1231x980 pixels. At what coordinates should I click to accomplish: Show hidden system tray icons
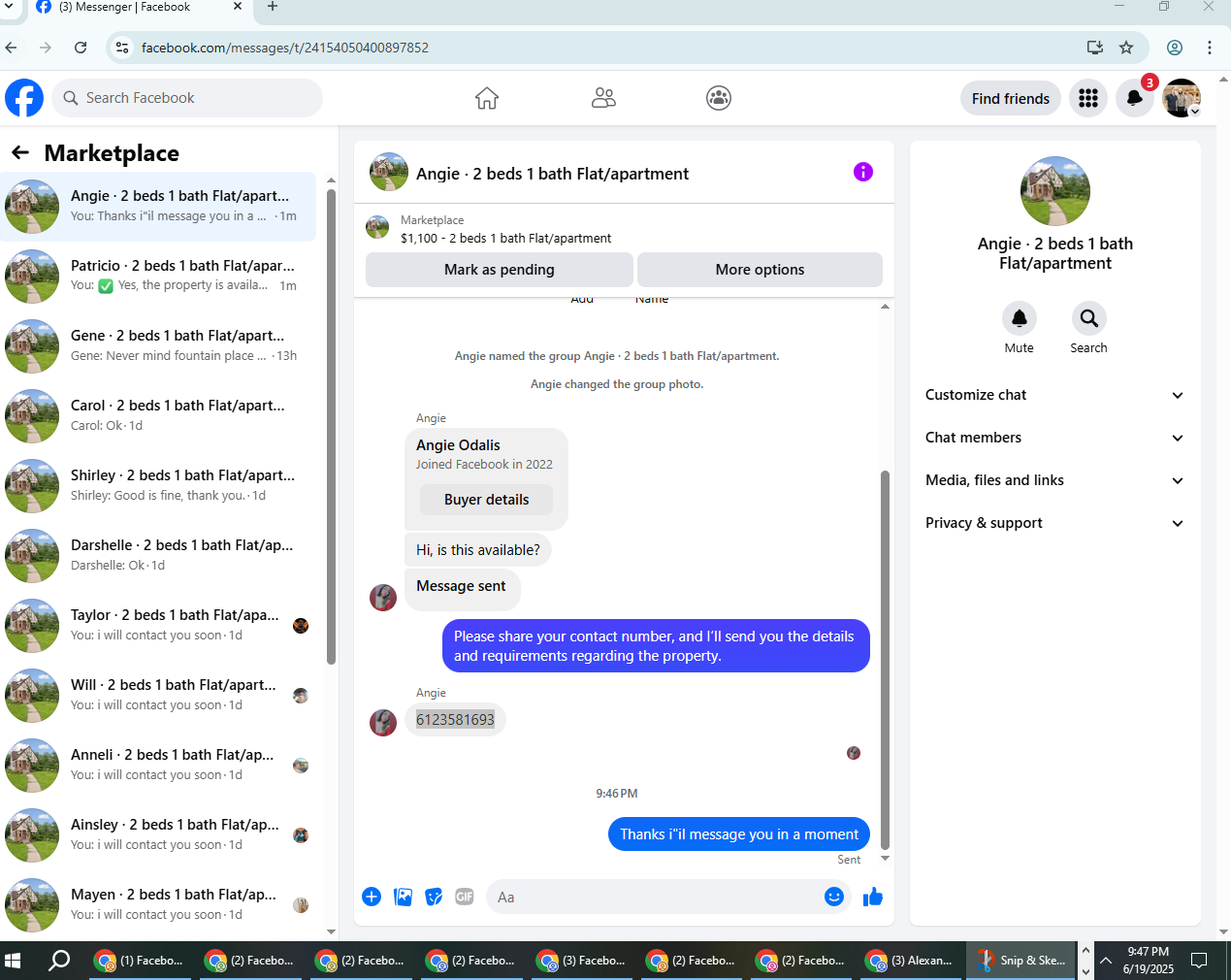coord(1106,961)
